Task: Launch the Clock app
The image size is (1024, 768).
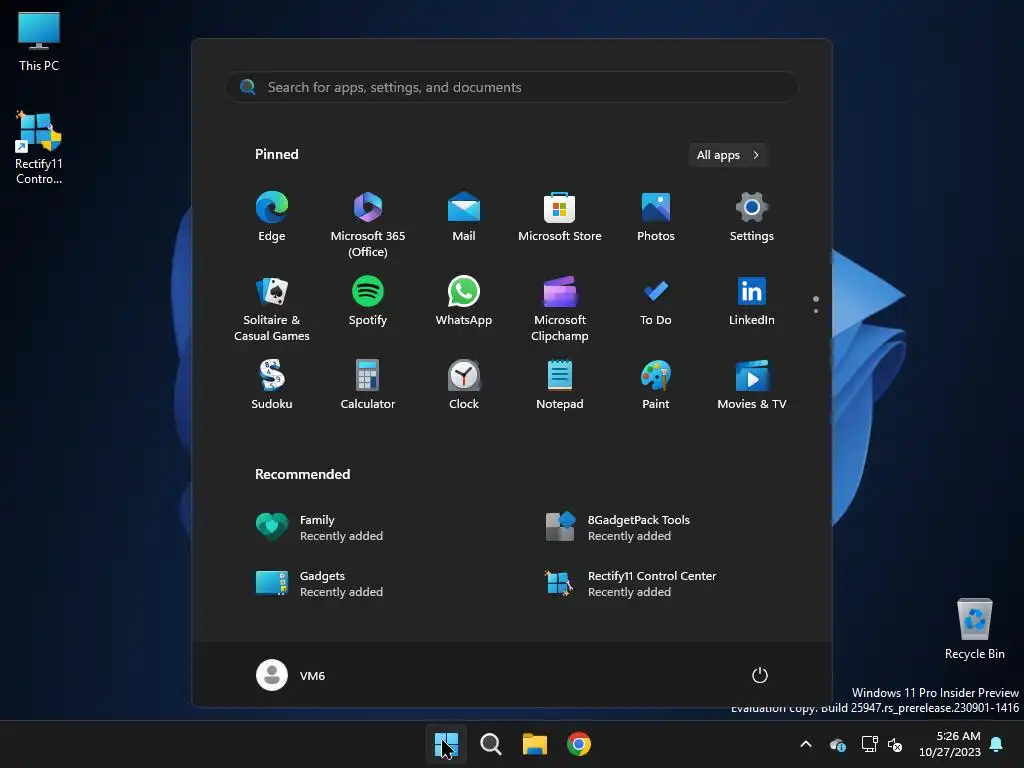Action: click(464, 385)
